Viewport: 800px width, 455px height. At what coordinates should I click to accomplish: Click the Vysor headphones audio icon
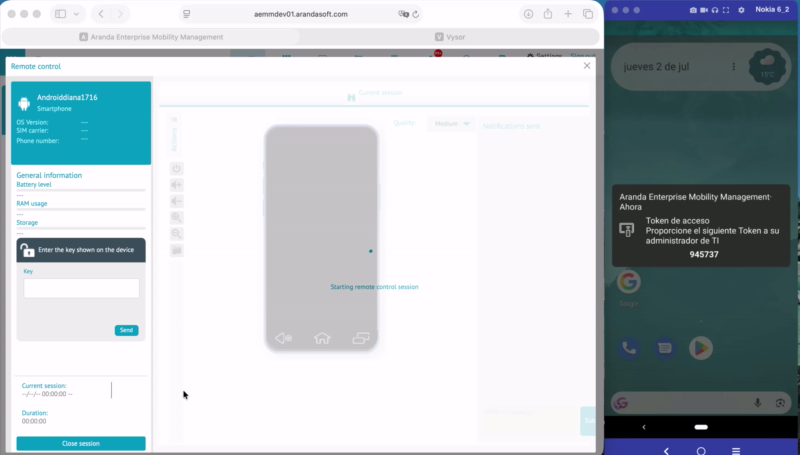tap(715, 10)
